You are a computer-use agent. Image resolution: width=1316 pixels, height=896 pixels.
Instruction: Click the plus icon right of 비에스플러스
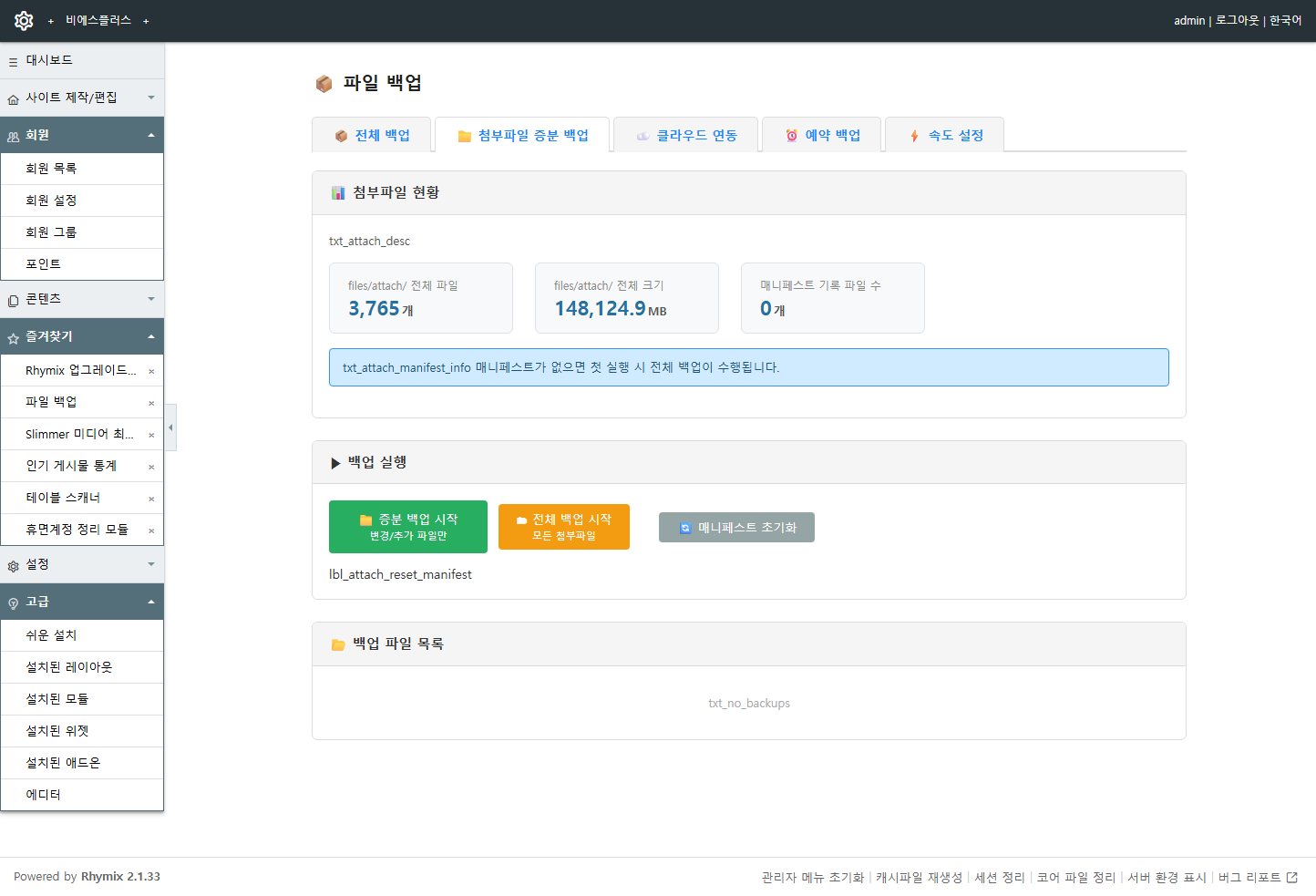[146, 21]
